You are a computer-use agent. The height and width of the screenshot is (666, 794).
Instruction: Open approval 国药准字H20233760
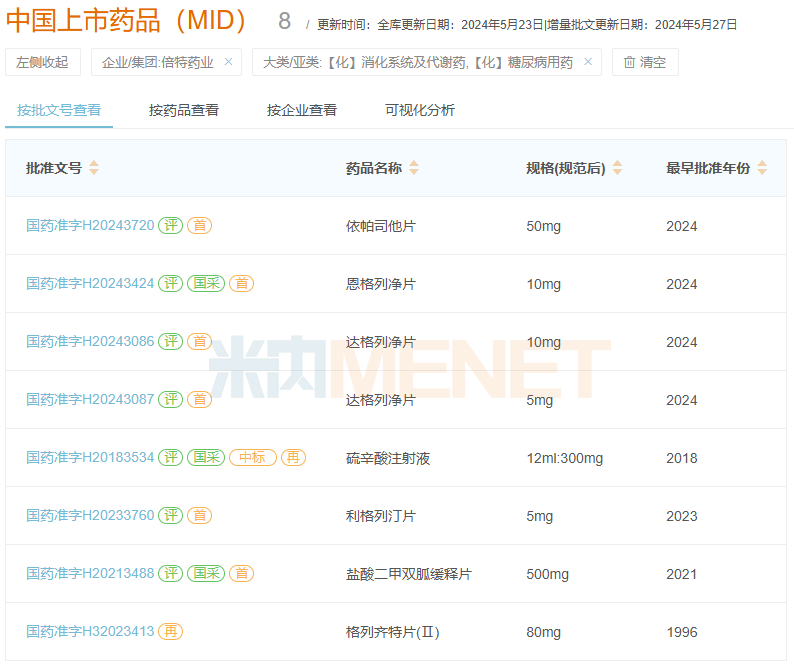(x=90, y=516)
